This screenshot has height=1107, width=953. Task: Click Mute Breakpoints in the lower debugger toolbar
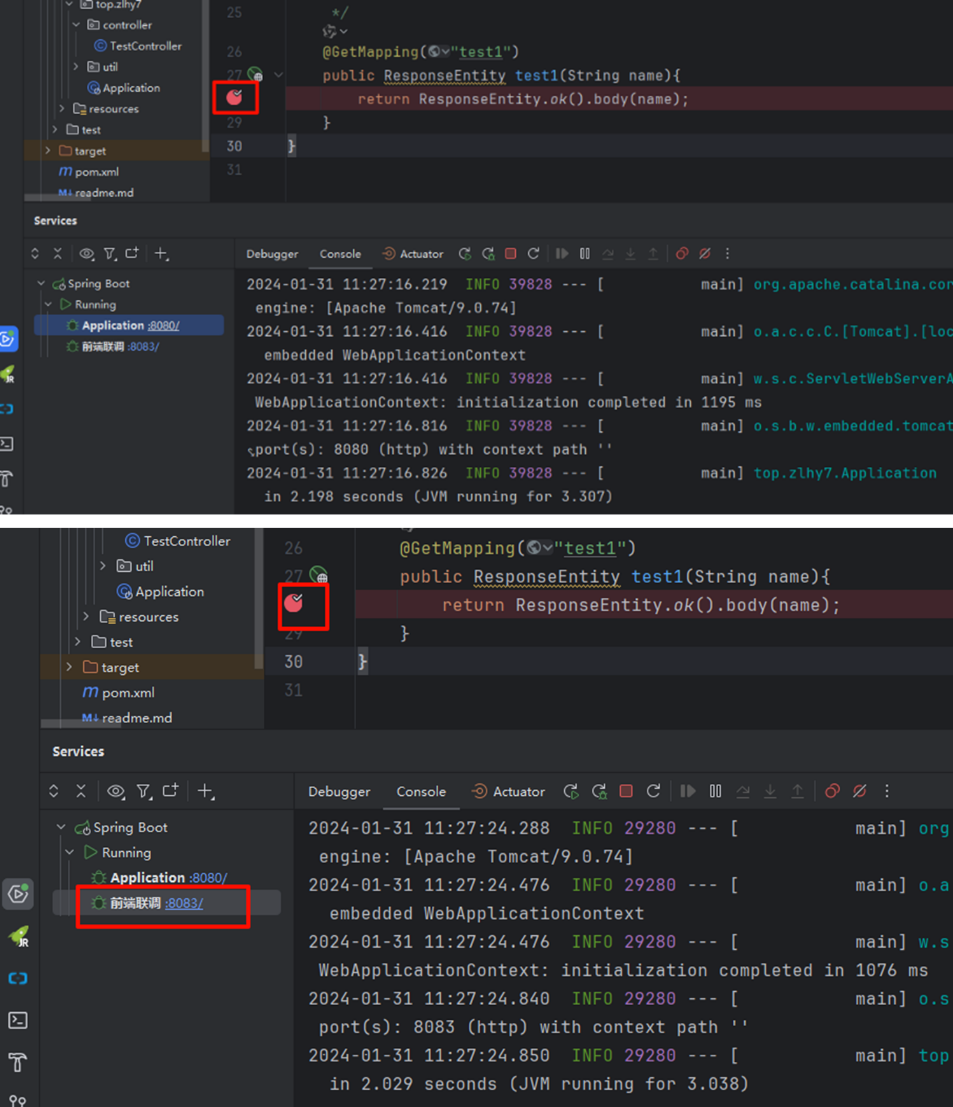click(859, 791)
